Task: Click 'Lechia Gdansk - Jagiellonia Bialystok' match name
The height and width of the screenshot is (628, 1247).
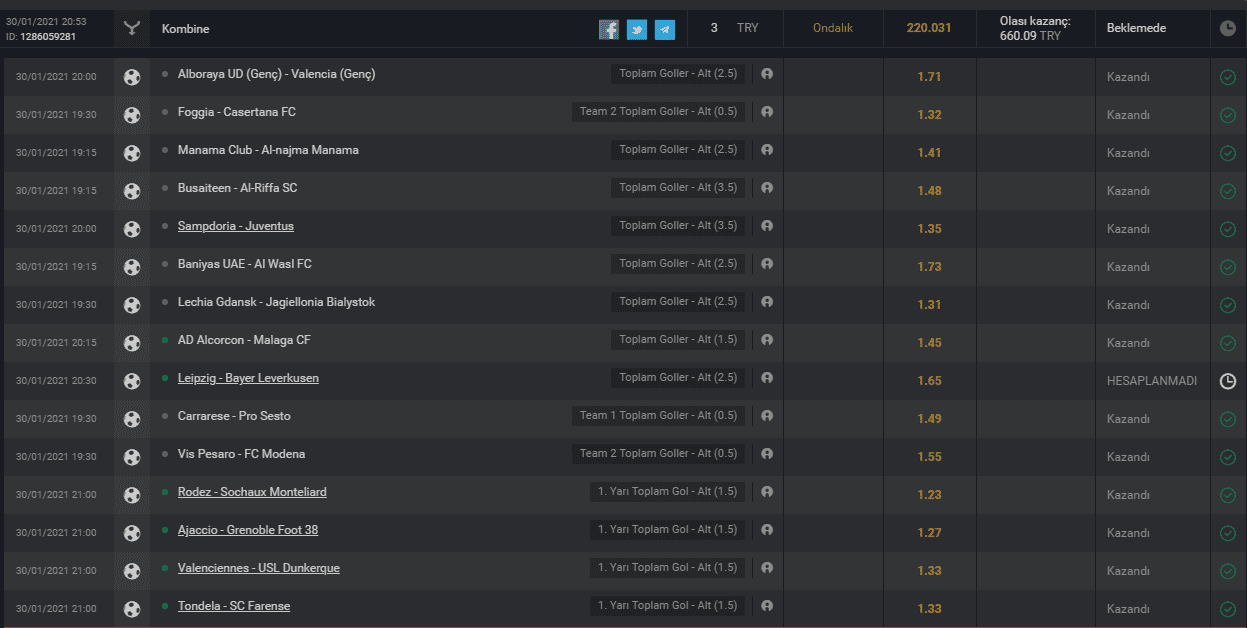Action: 277,302
